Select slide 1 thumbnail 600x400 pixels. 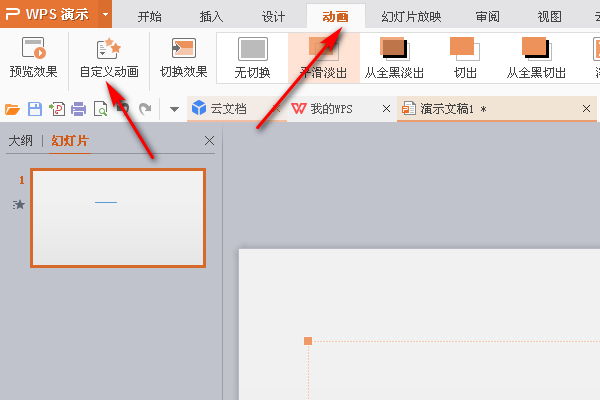[x=118, y=218]
